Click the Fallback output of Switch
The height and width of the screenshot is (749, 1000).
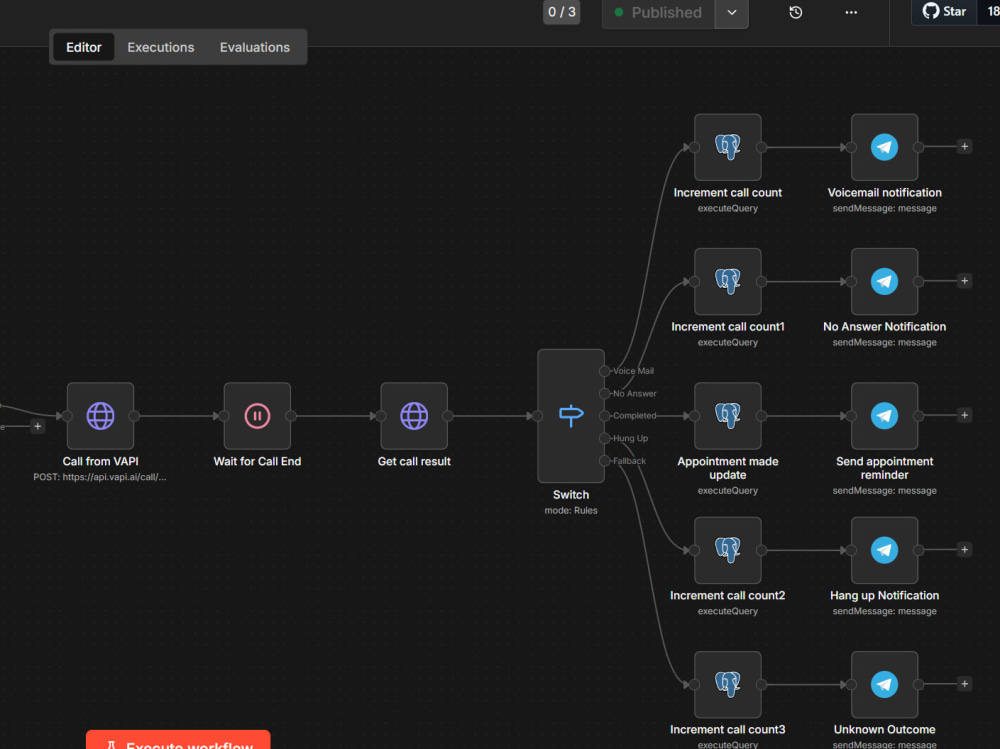[604, 461]
